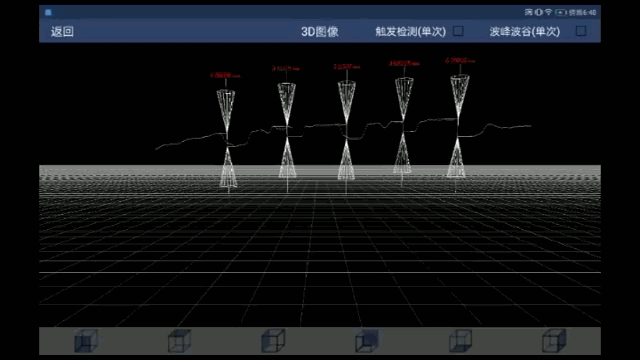Pick the fifth cube view icon in bottom bar
Image resolution: width=640 pixels, height=360 pixels.
[x=460, y=341]
